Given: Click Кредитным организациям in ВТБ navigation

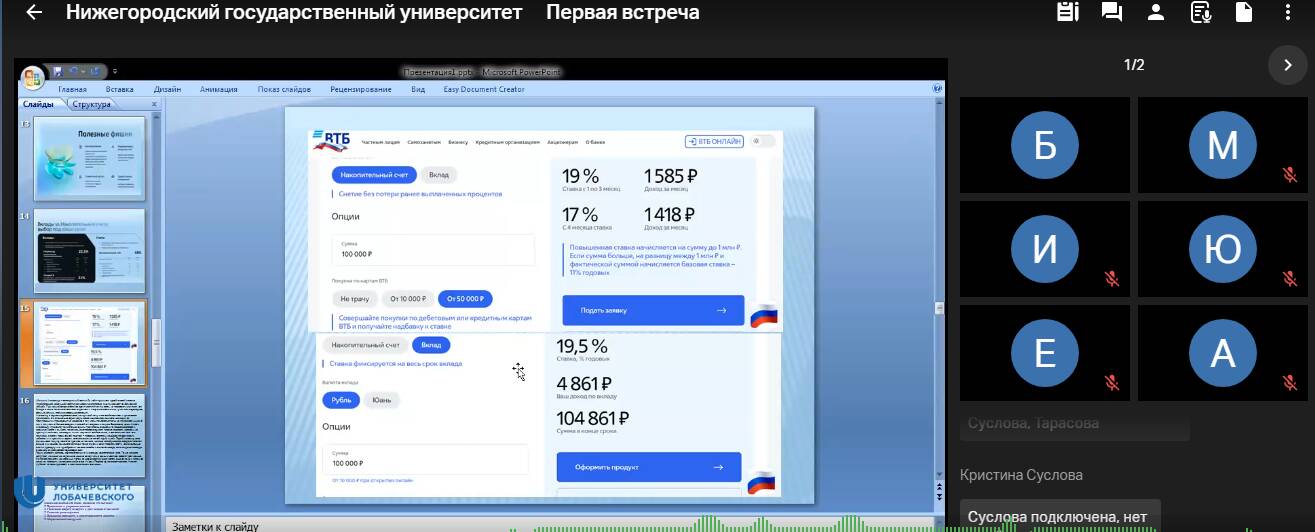Looking at the screenshot, I should 508,142.
